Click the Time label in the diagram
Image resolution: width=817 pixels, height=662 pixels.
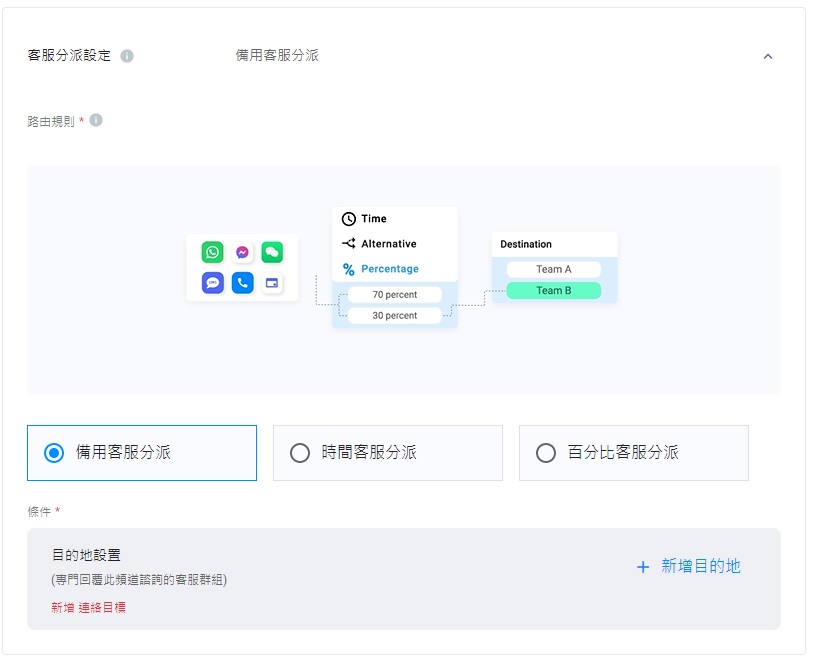(x=374, y=219)
